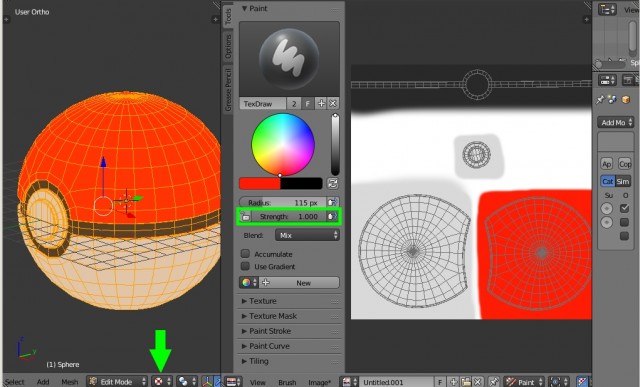Click the Strength 1.000 slider
The width and height of the screenshot is (640, 387).
(288, 216)
